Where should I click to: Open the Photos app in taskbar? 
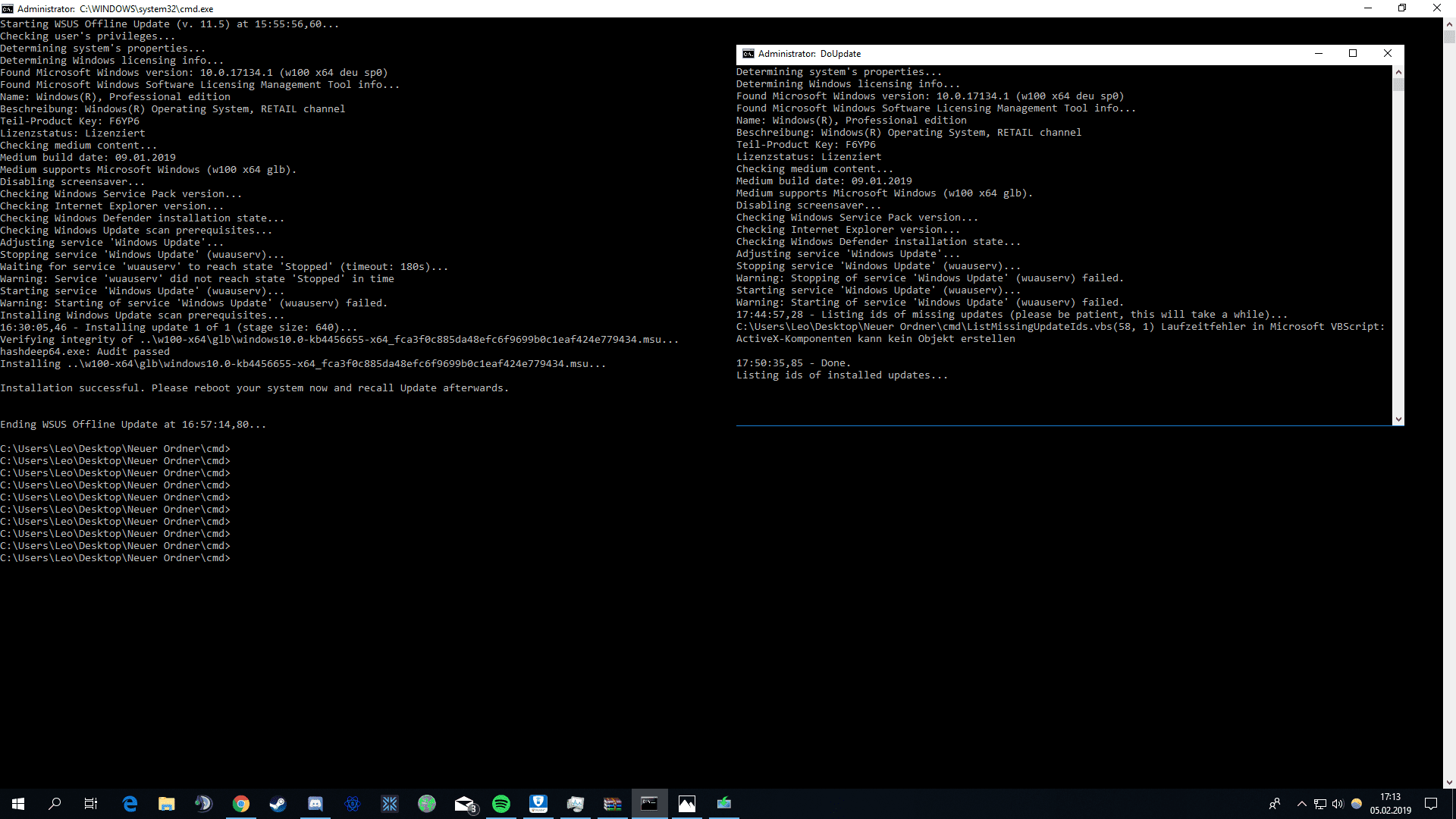[687, 804]
